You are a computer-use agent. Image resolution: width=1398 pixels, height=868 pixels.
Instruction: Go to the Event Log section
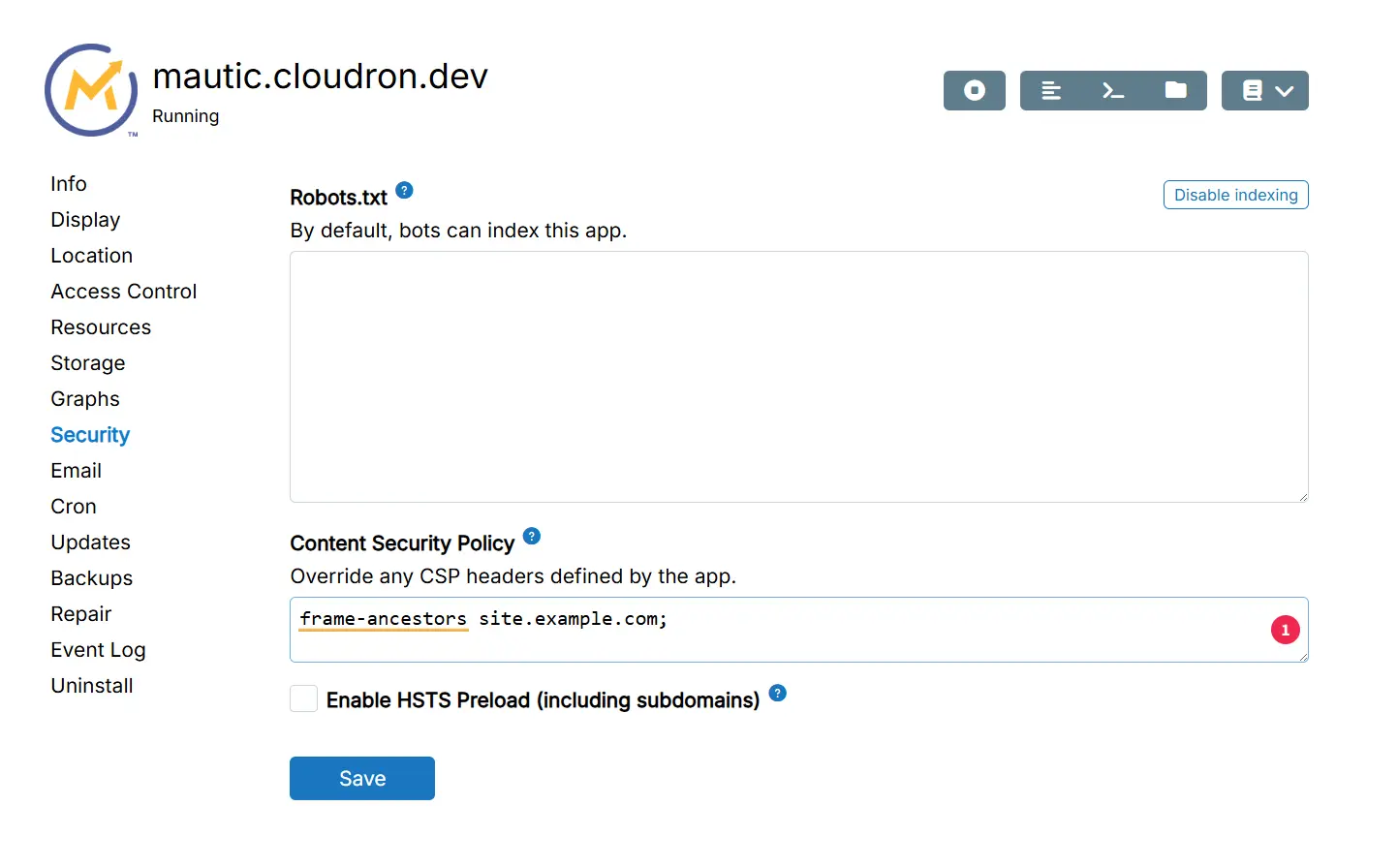(98, 650)
